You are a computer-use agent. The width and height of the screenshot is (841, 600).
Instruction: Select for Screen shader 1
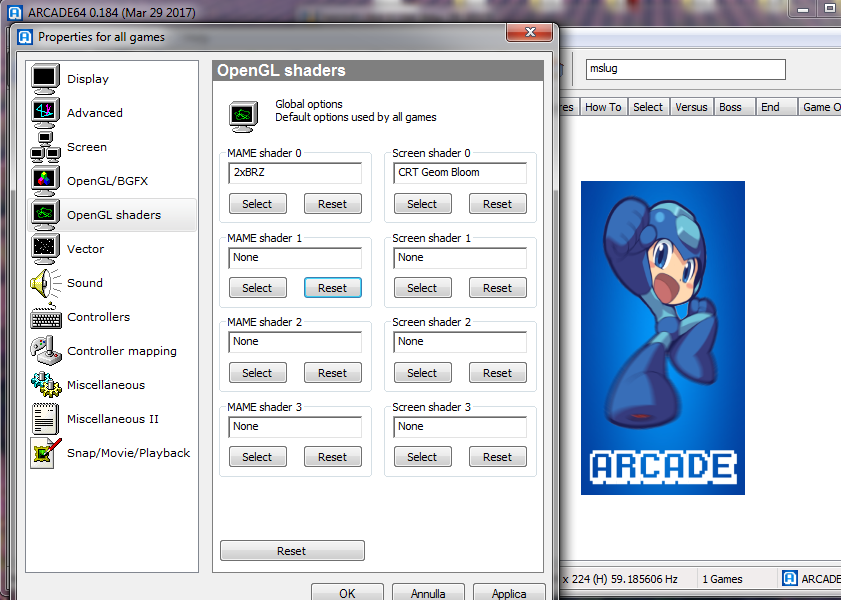point(423,288)
